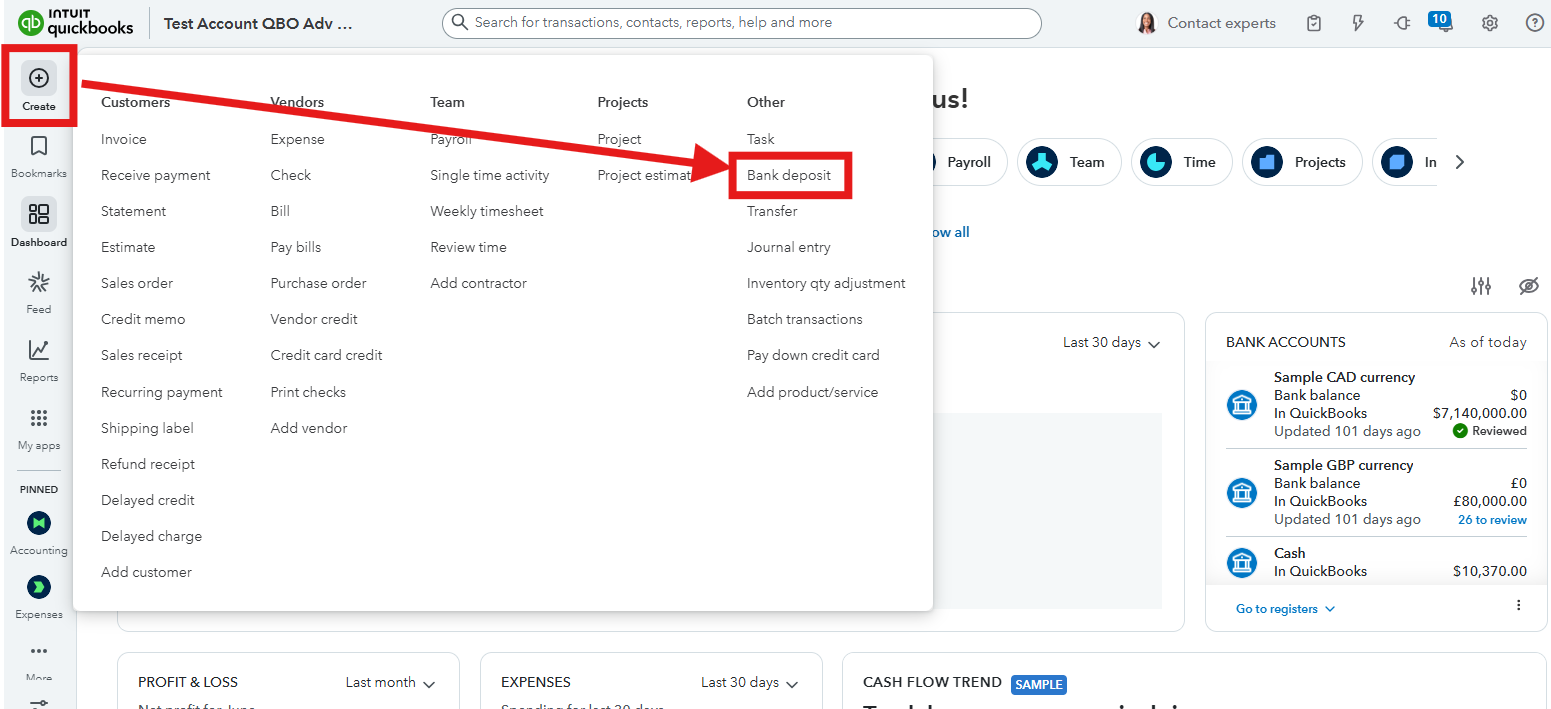
Task: Choose Journal entry under Other
Action: click(x=789, y=248)
